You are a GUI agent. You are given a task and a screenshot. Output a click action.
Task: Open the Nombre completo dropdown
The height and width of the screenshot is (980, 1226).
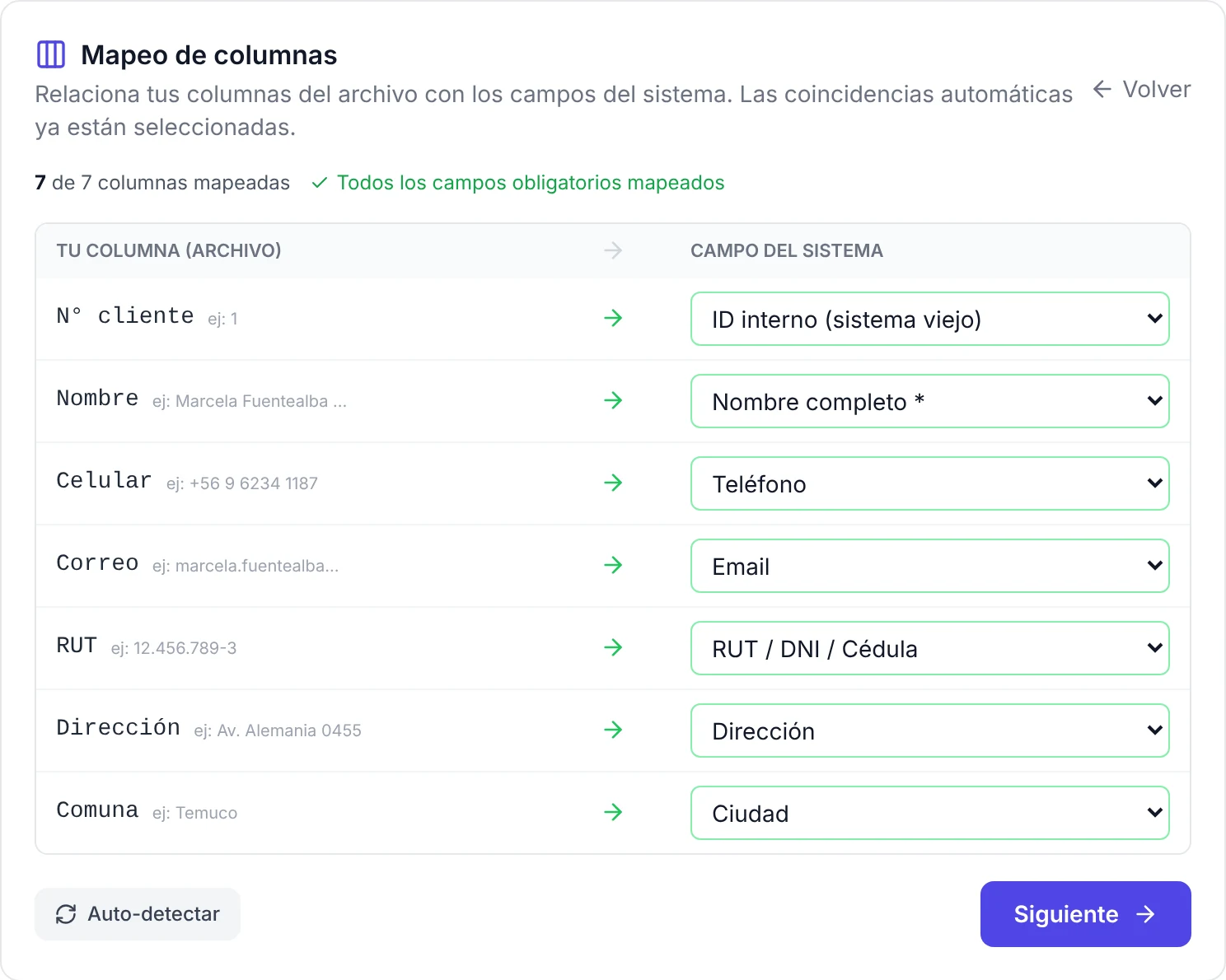(x=929, y=401)
